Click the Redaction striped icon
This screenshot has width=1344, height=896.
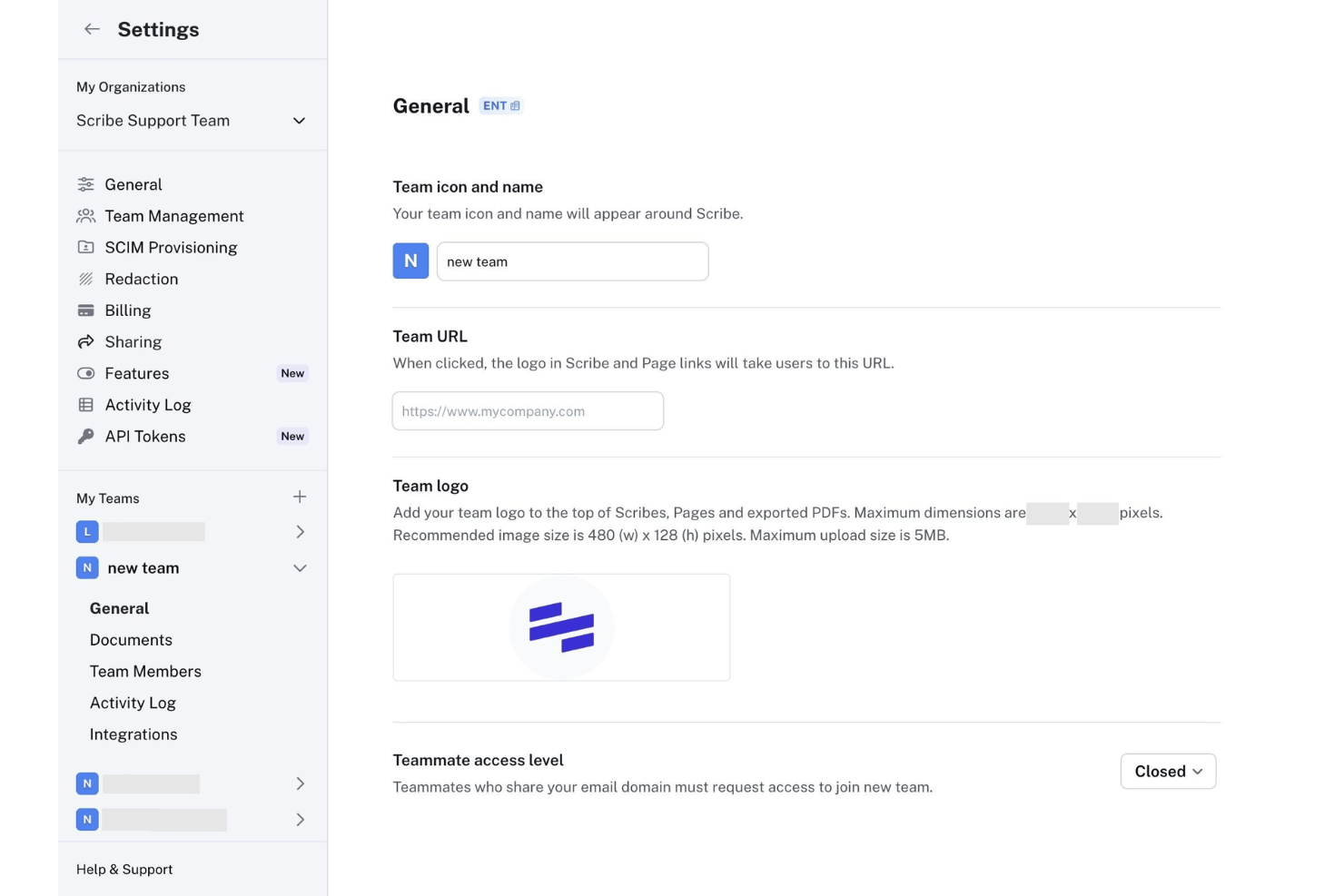pos(86,279)
